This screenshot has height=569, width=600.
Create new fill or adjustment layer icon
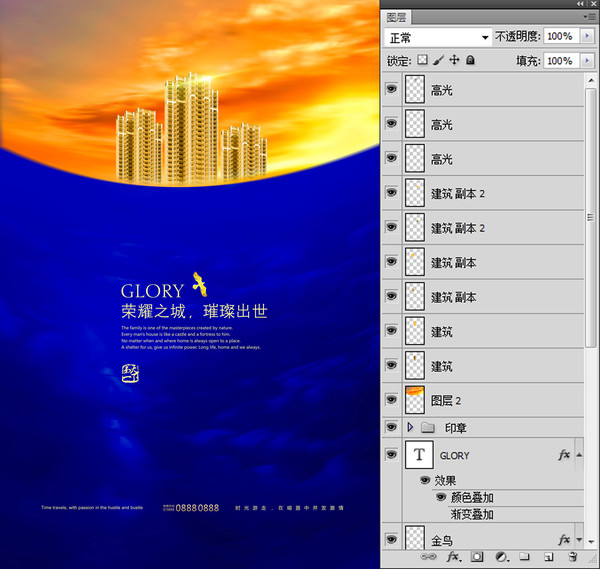click(x=502, y=557)
